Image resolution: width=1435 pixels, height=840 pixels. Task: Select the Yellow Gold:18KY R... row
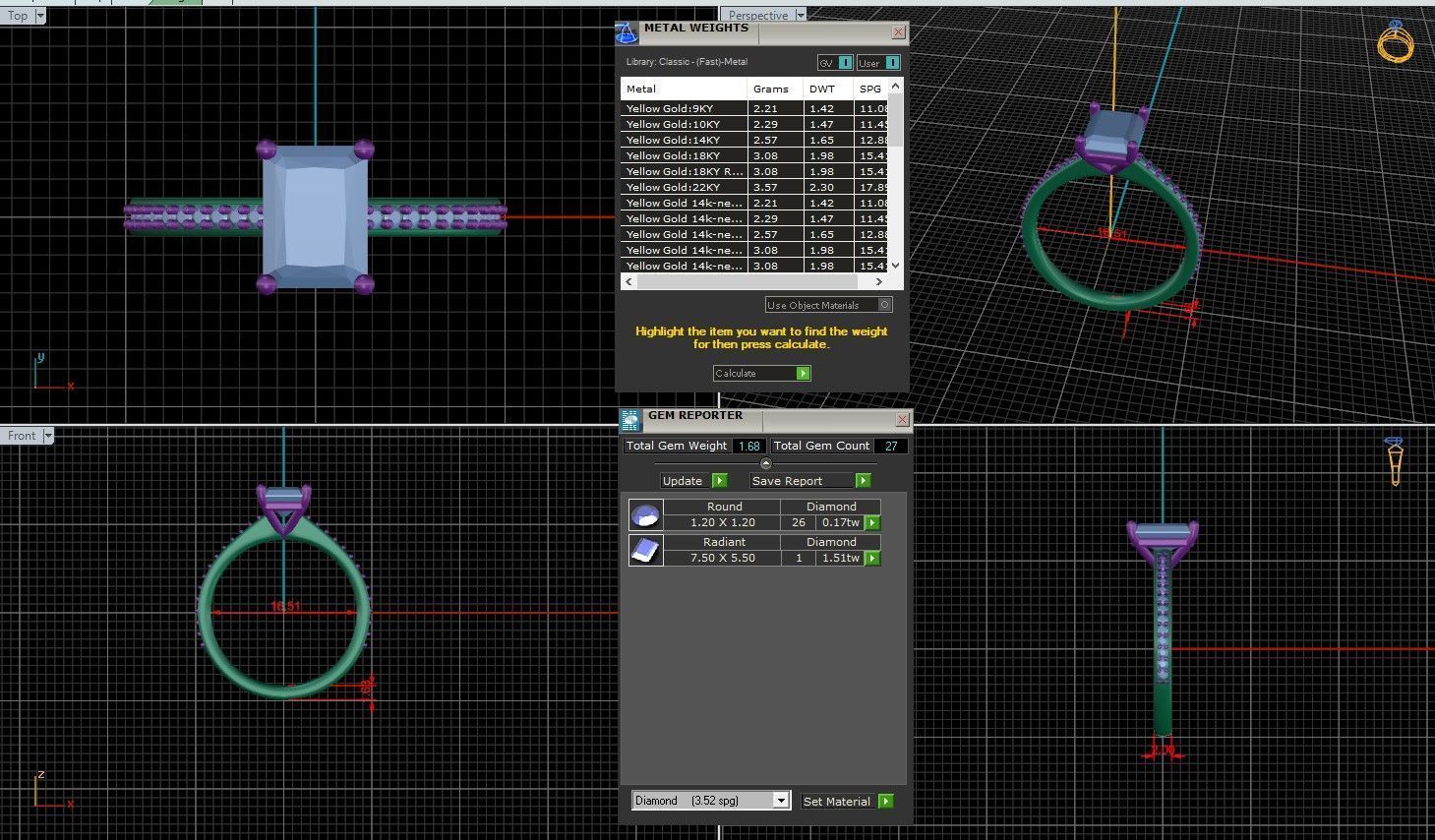pyautogui.click(x=754, y=171)
